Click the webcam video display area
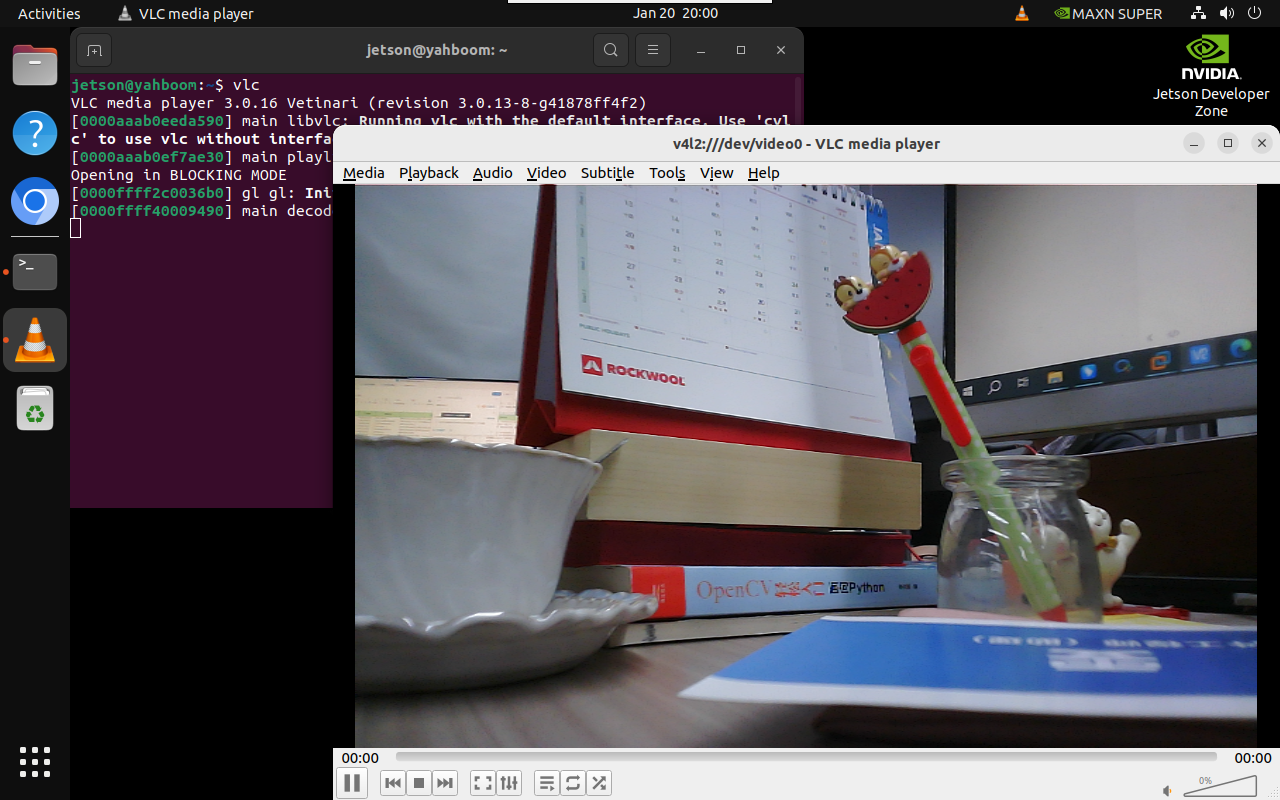1280x800 pixels. (806, 465)
